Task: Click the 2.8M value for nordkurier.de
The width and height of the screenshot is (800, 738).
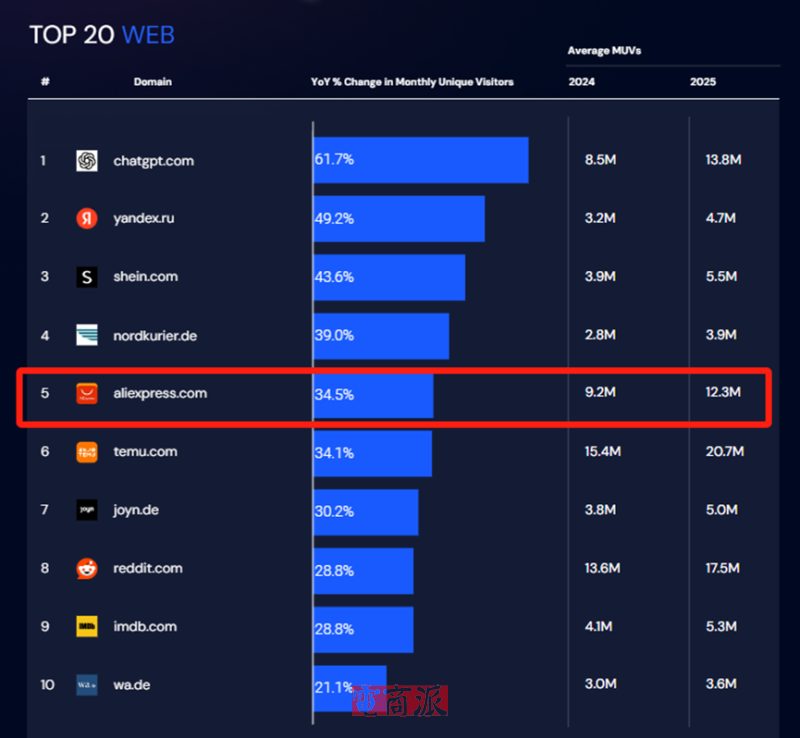Action: coord(601,334)
